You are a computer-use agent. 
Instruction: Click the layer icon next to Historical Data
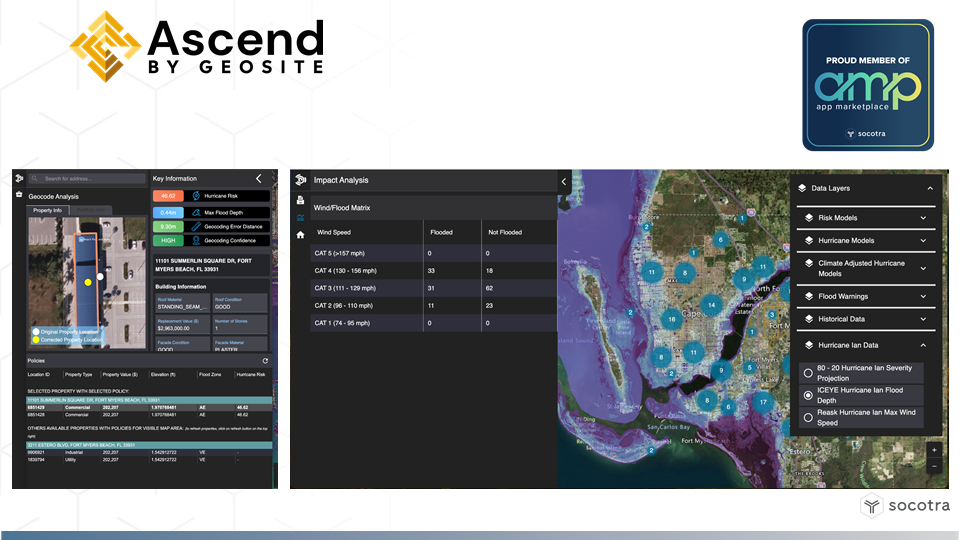[809, 319]
